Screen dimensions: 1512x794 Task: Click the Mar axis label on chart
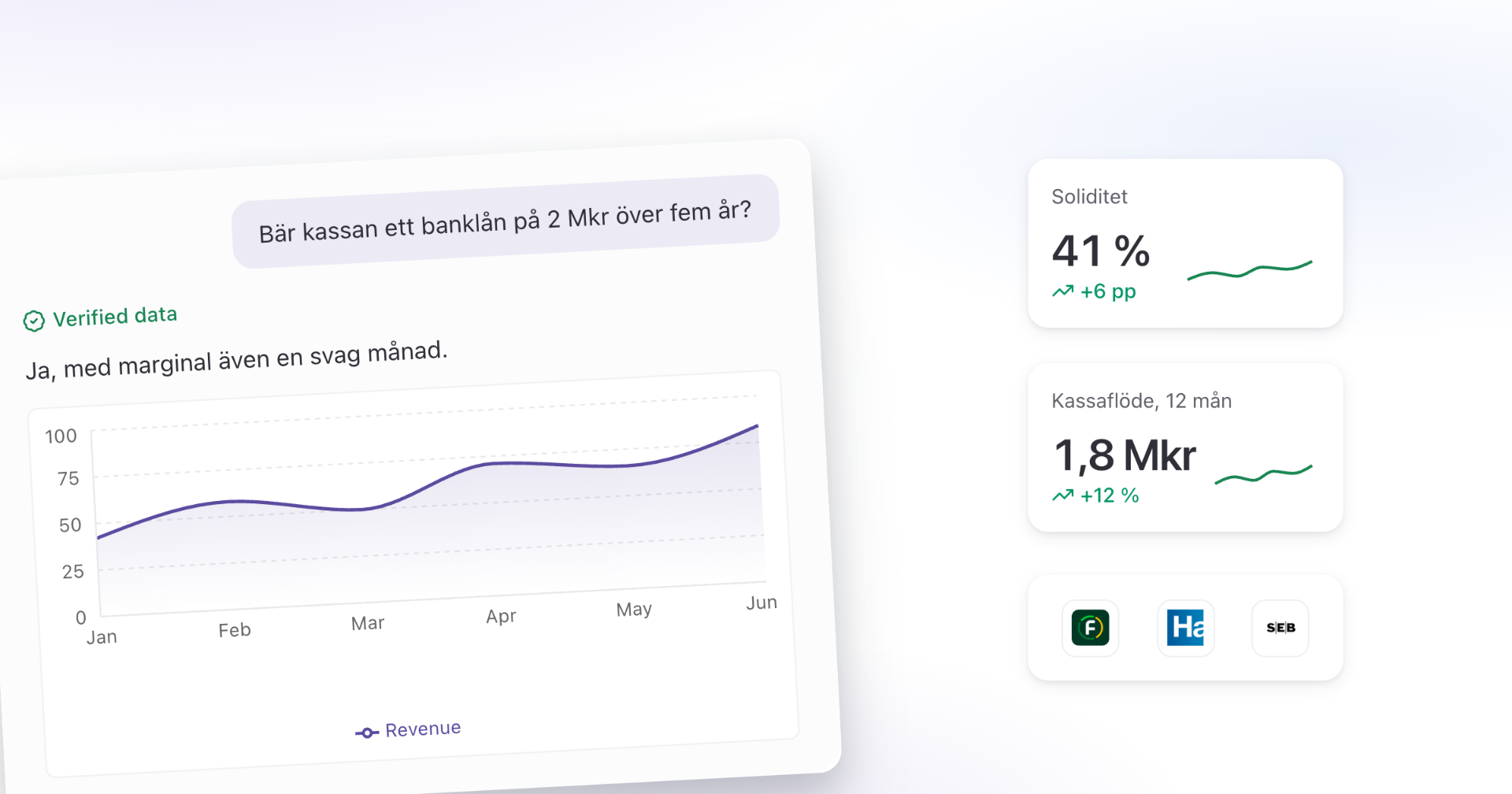point(368,623)
